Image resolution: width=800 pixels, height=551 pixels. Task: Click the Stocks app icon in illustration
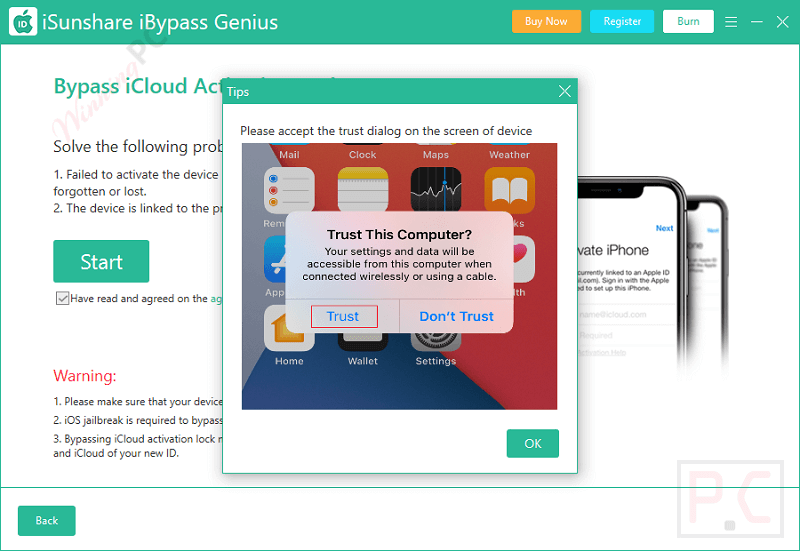436,189
